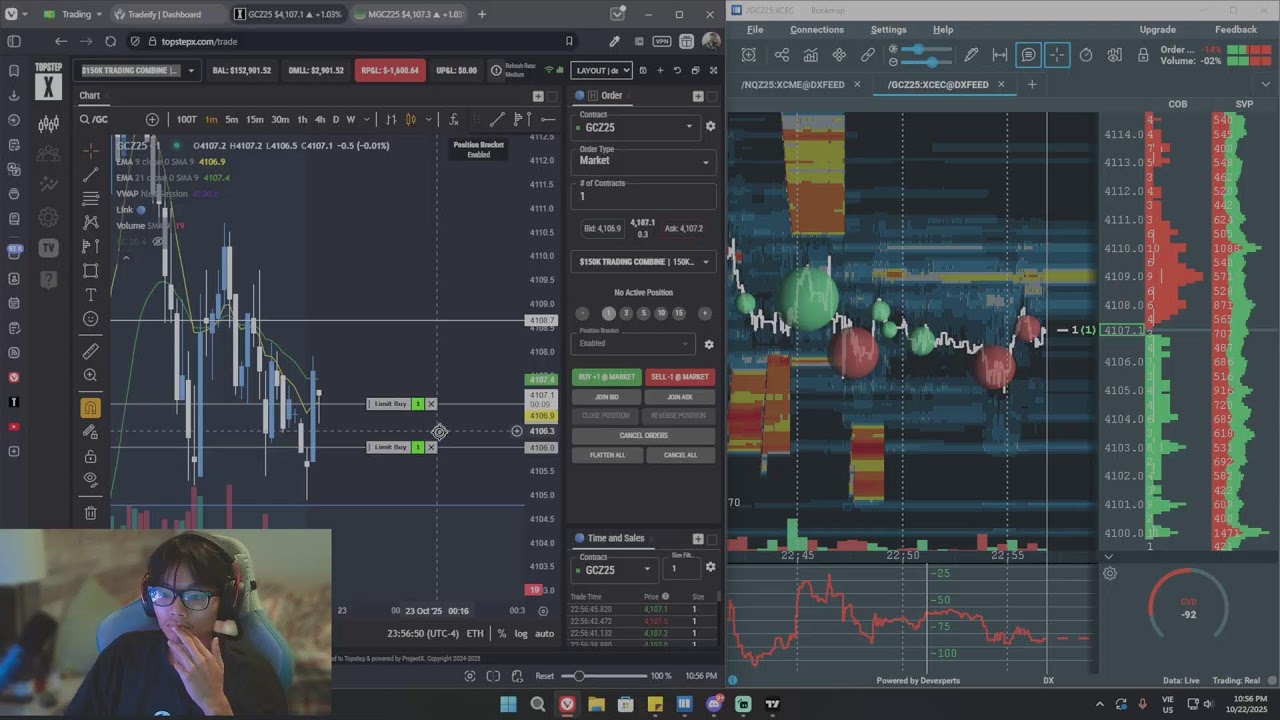Open the Bookmap Connections menu
This screenshot has height=720, width=1280.
click(817, 30)
